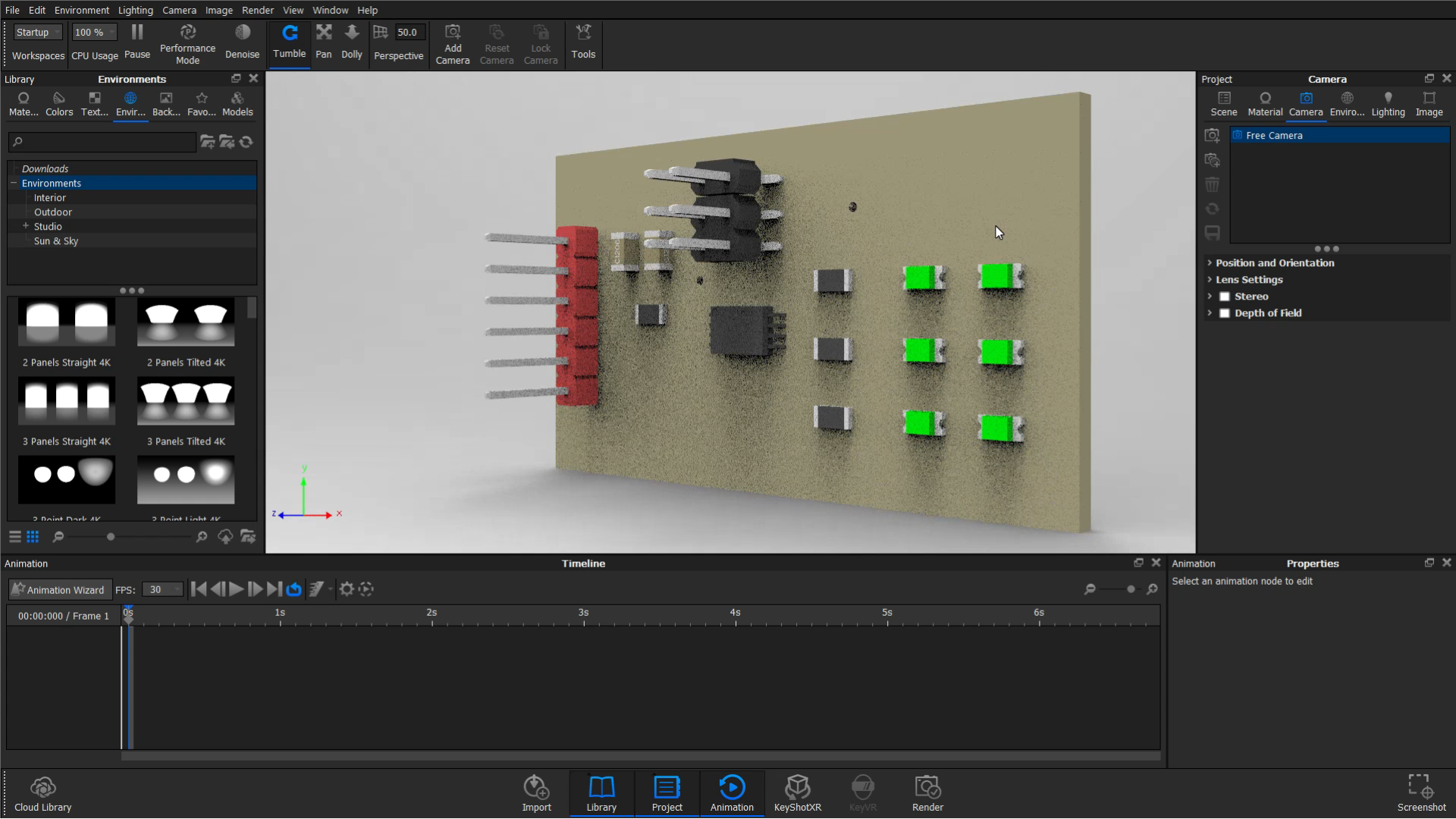1456x819 pixels.
Task: Switch to the Pan tool
Action: click(x=324, y=43)
